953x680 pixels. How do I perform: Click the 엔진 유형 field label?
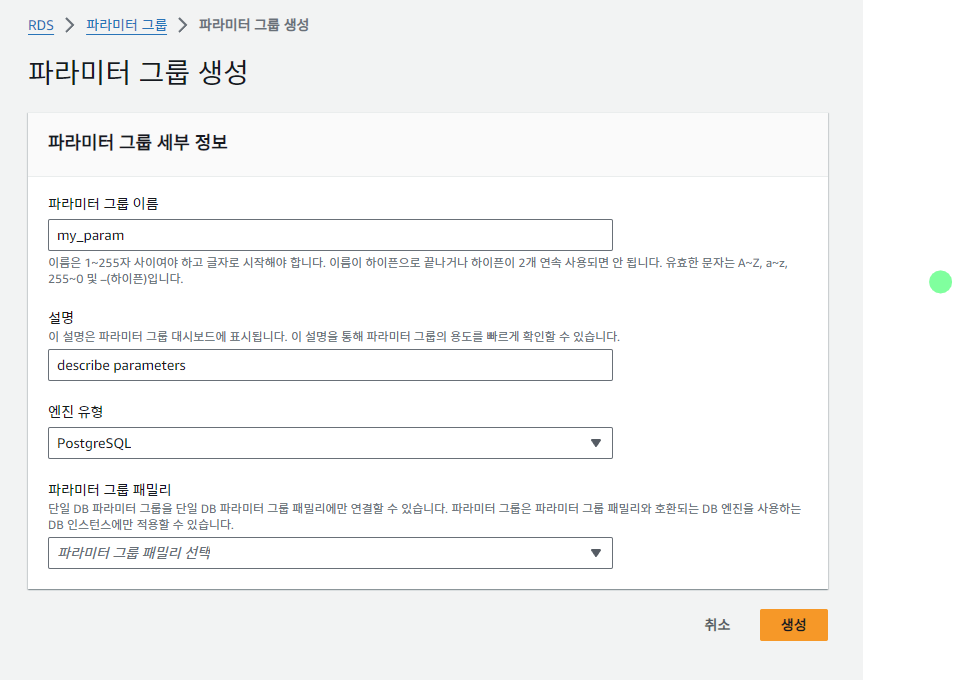point(75,411)
